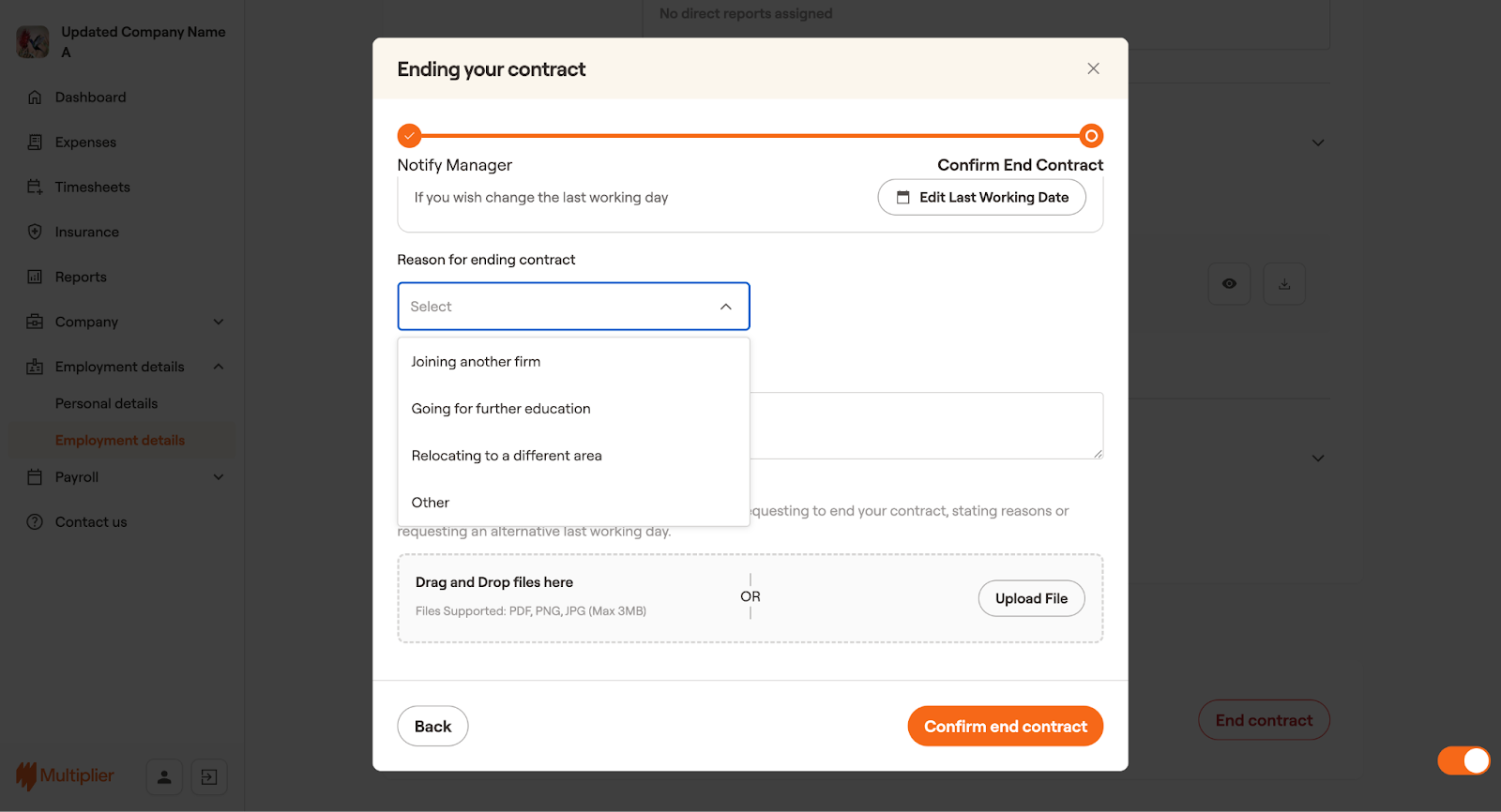Collapse the Reason for ending contract dropdown
The width and height of the screenshot is (1501, 812).
(725, 307)
